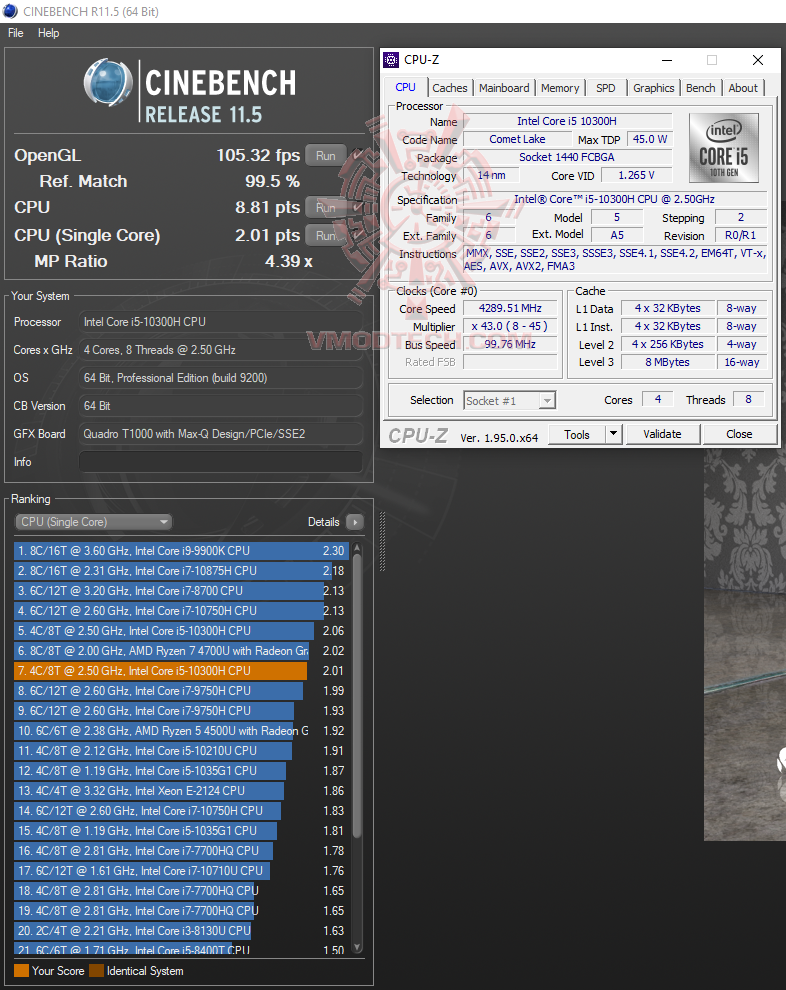Select ranking row 20 Intel Core i3-8130U
The width and height of the screenshot is (786, 990).
pyautogui.click(x=181, y=931)
